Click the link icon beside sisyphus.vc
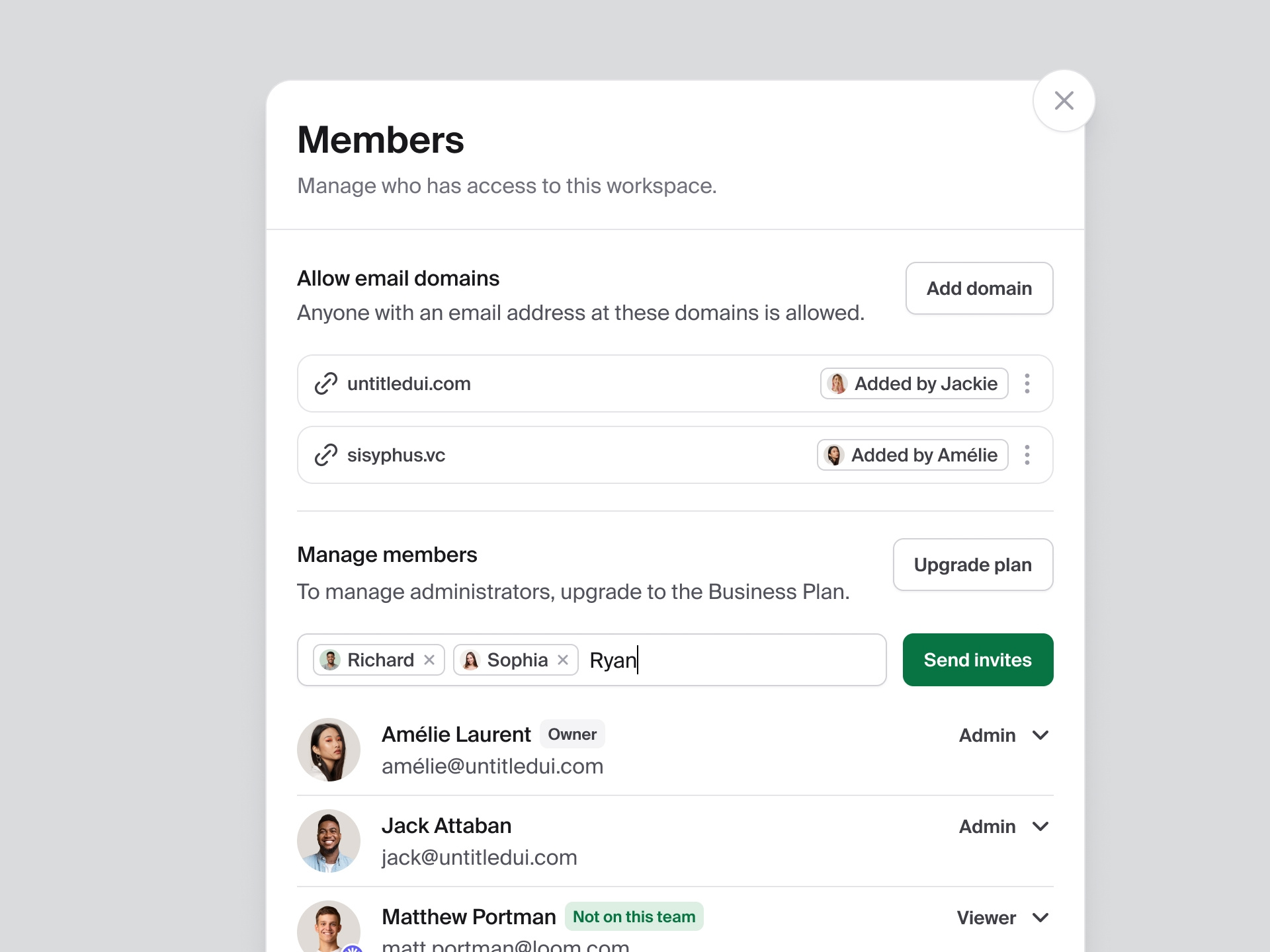Viewport: 1270px width, 952px height. tap(325, 455)
